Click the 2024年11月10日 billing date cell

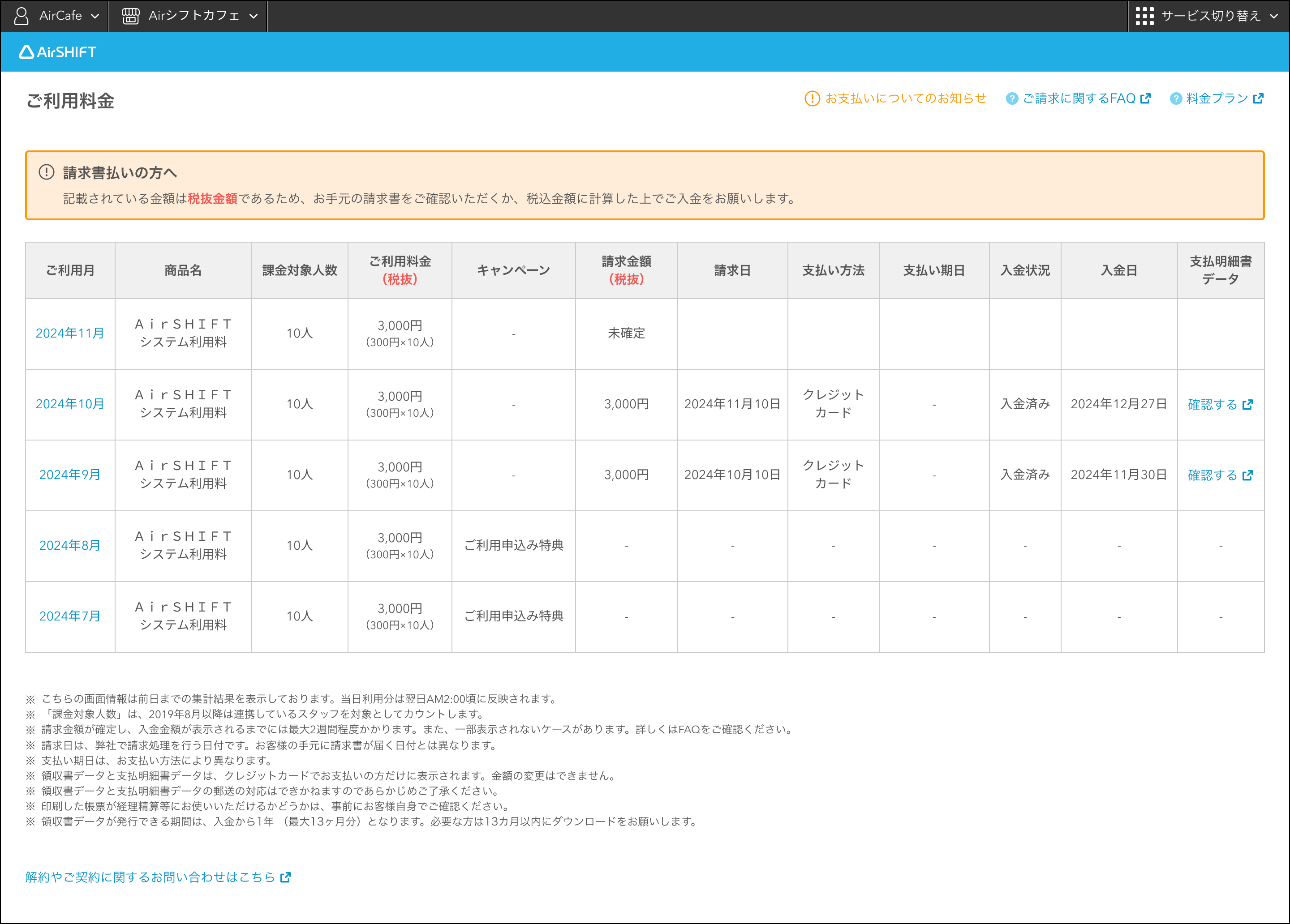(x=733, y=404)
